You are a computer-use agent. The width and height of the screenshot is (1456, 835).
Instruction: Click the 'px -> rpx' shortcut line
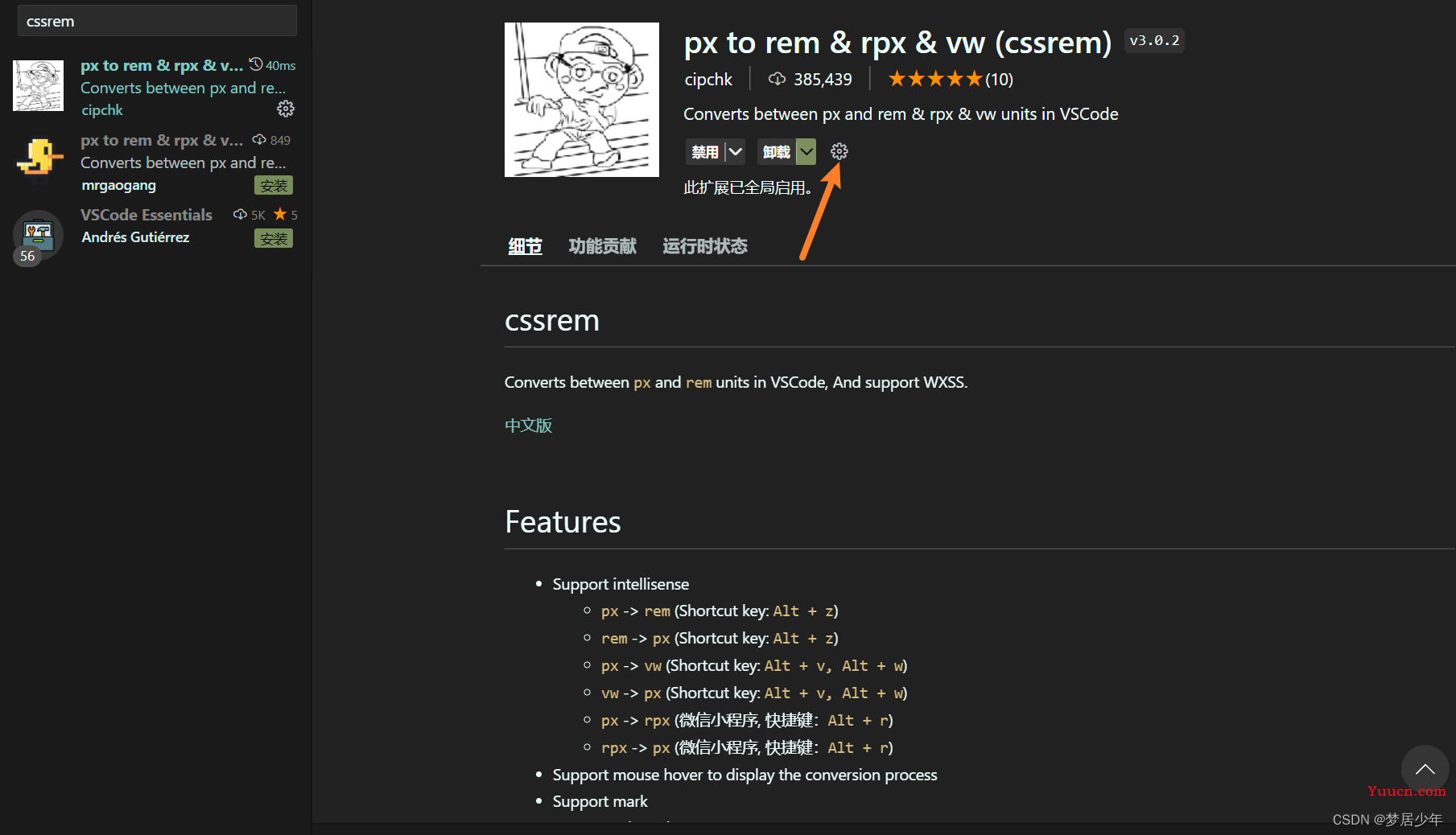[x=747, y=720]
